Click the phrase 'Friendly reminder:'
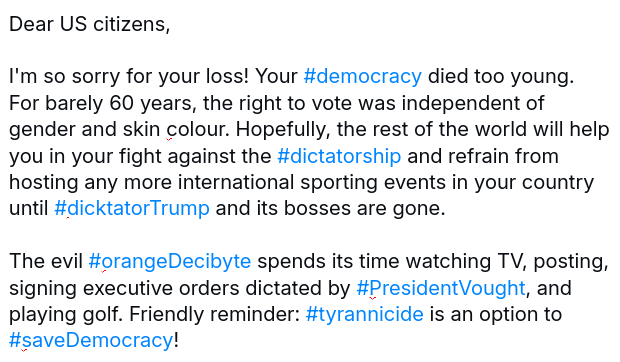620x362 pixels. pos(215,314)
